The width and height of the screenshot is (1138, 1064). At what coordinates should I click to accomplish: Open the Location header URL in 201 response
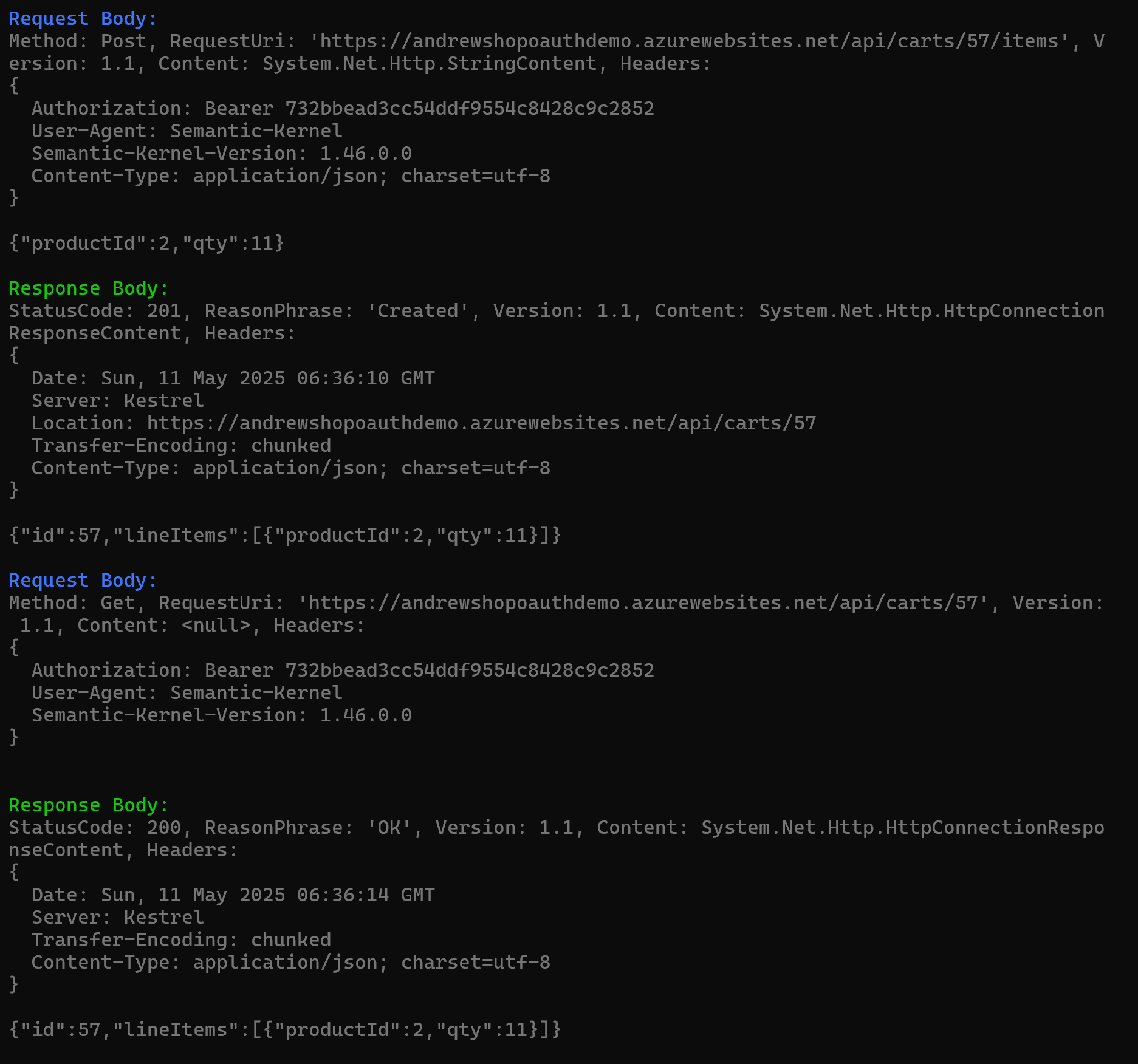(481, 423)
